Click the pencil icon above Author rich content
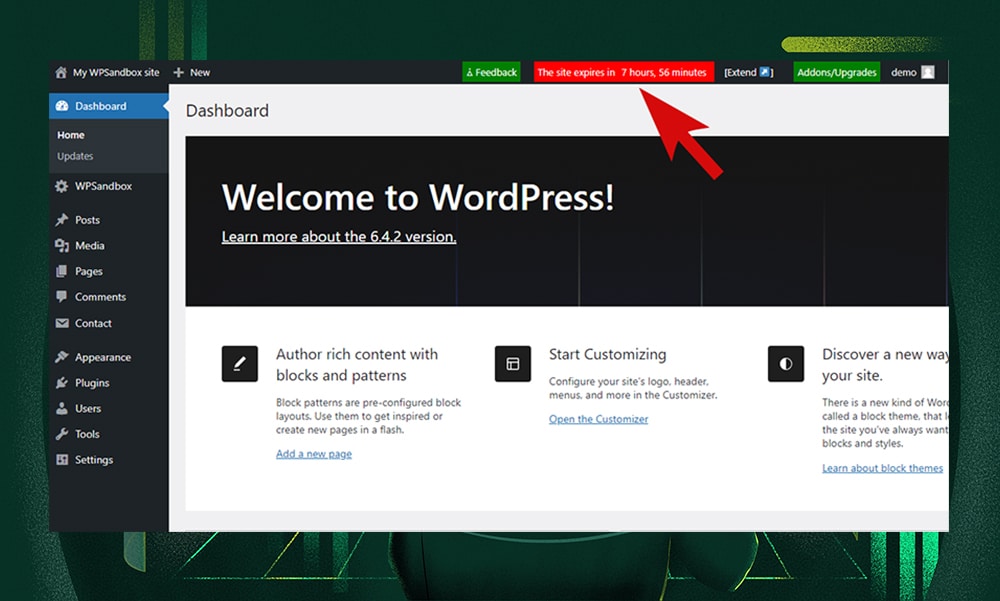 (240, 364)
